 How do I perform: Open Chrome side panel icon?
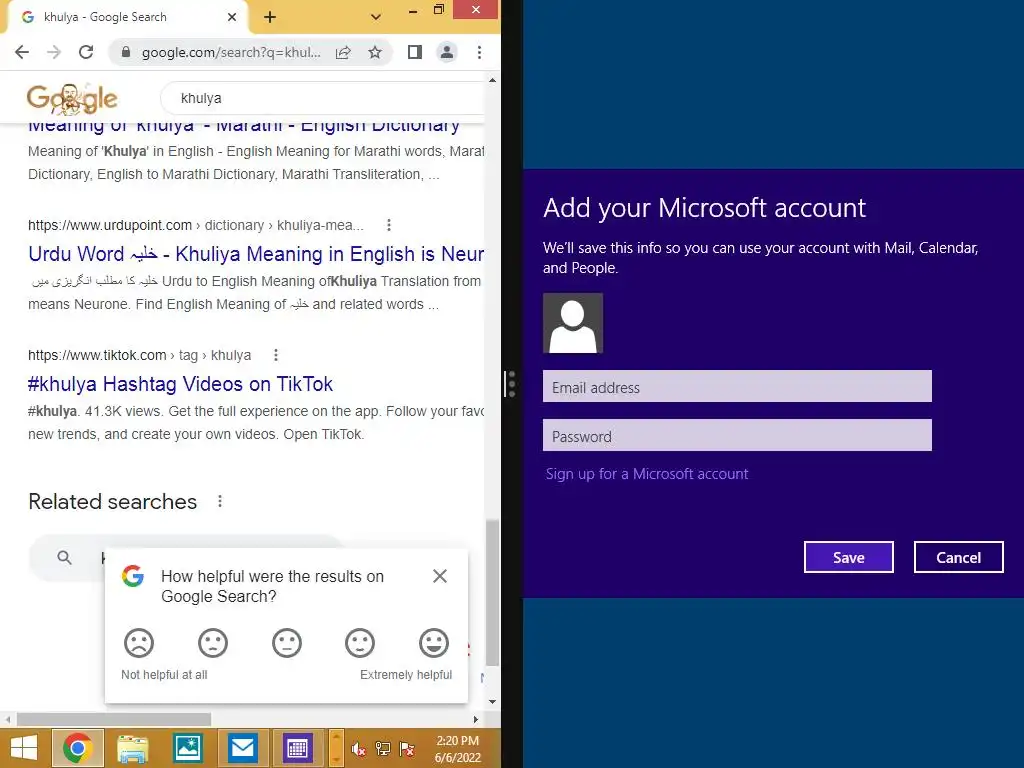tap(414, 52)
